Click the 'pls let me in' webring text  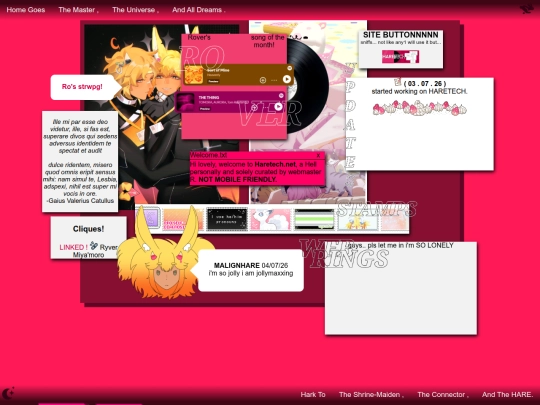[x=401, y=246]
